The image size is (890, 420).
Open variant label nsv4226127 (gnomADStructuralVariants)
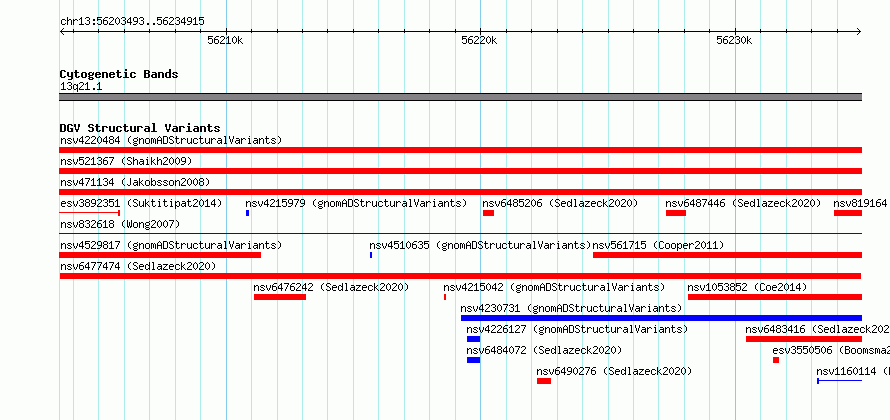(x=577, y=329)
